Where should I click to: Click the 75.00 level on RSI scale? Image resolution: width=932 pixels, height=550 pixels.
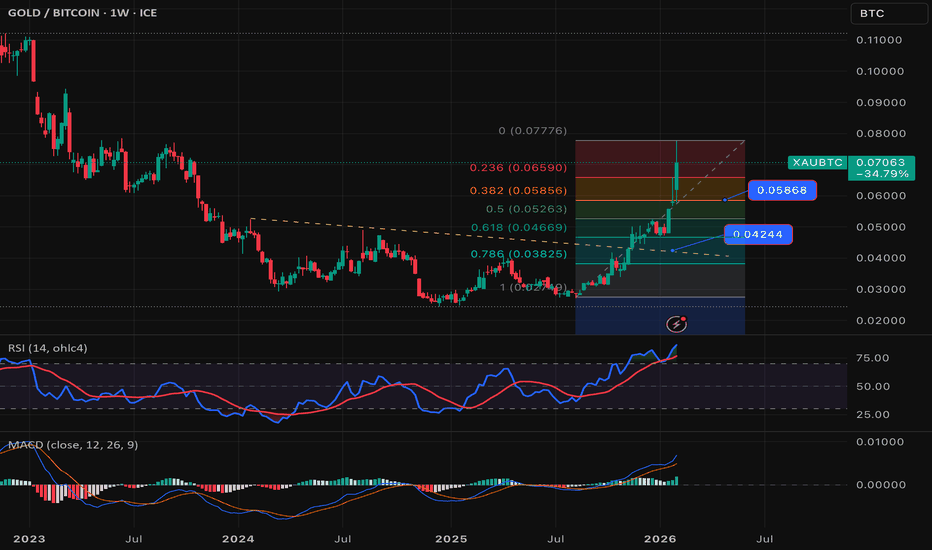coord(873,358)
